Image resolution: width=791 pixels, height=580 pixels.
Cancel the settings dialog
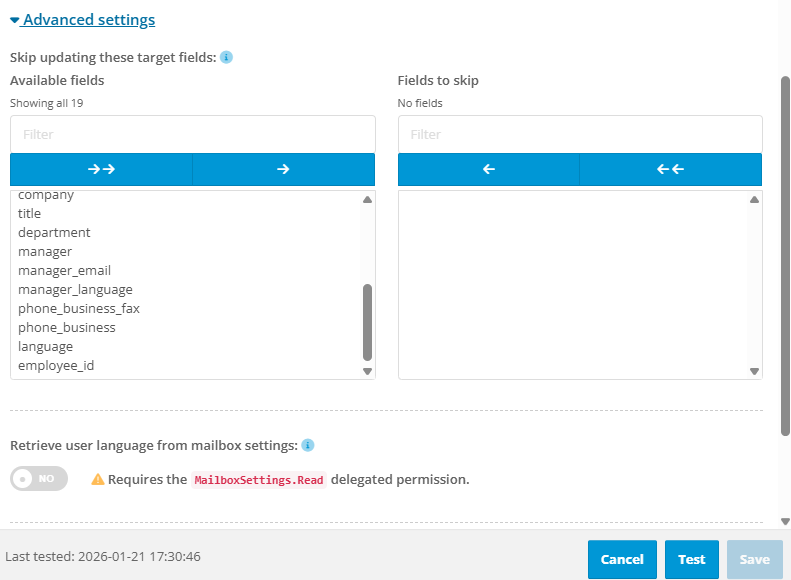tap(622, 559)
